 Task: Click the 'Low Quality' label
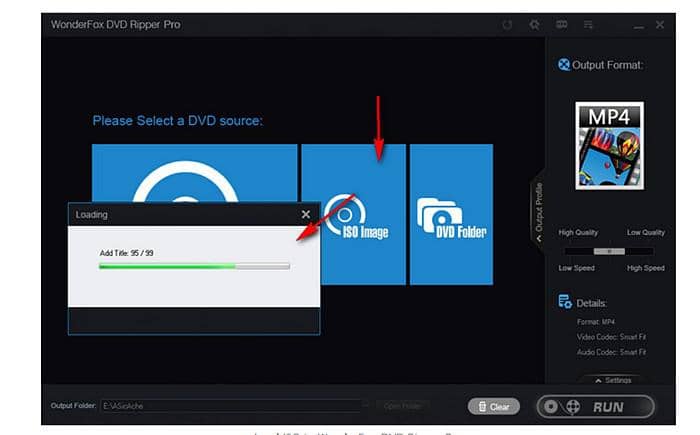646,232
